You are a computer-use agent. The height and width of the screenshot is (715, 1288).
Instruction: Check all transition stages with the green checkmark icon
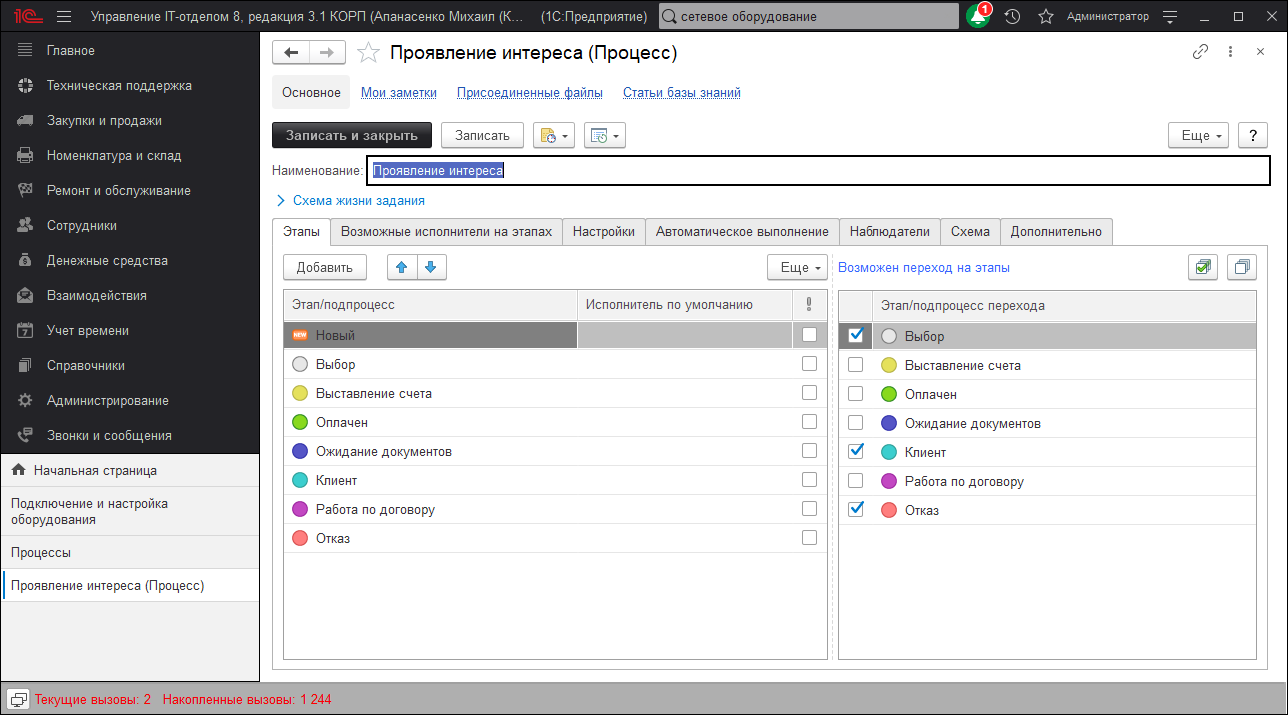coord(1202,267)
